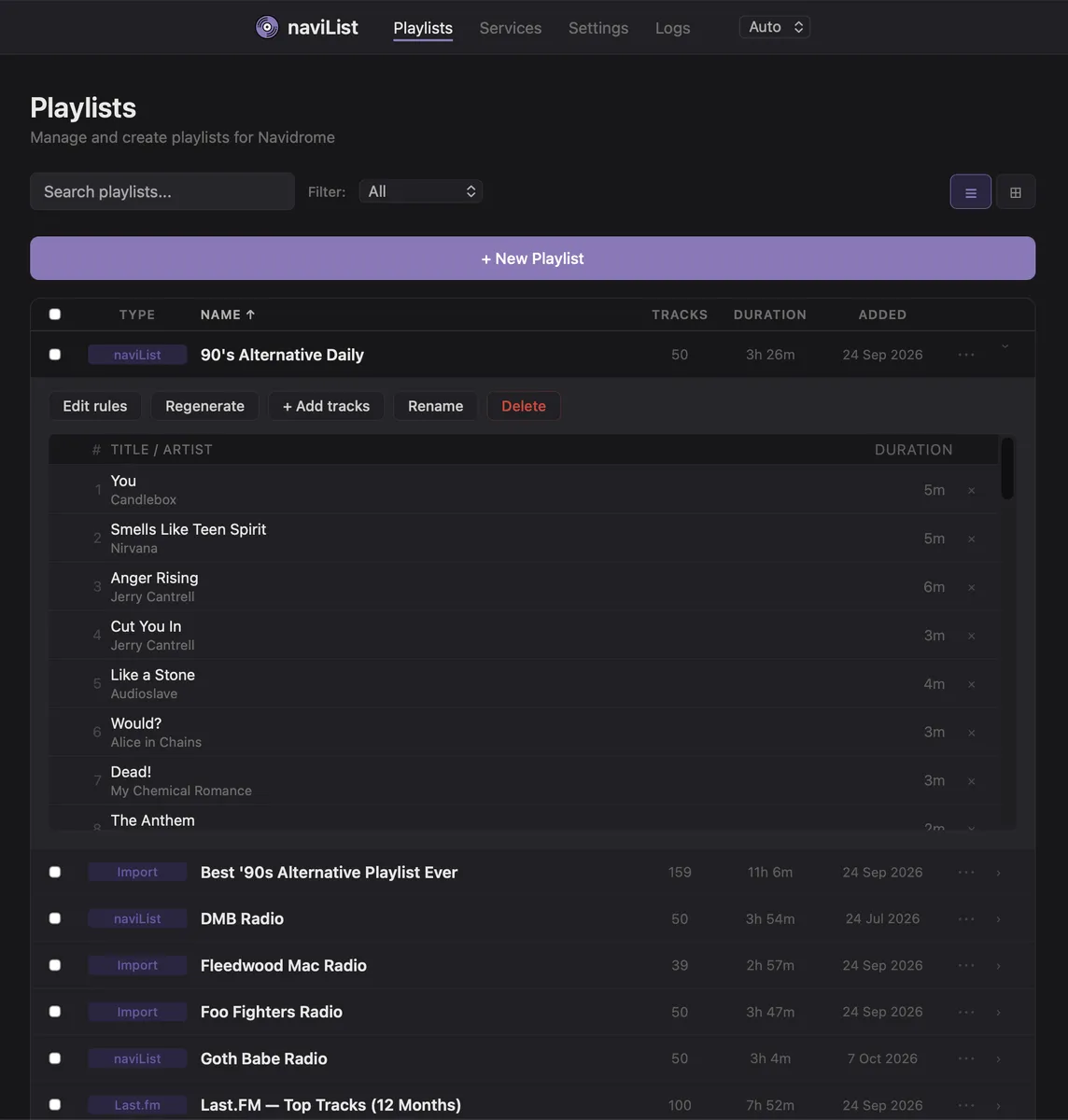Open more options for 90's Alternative Daily
Image resolution: width=1068 pixels, height=1120 pixels.
[966, 355]
